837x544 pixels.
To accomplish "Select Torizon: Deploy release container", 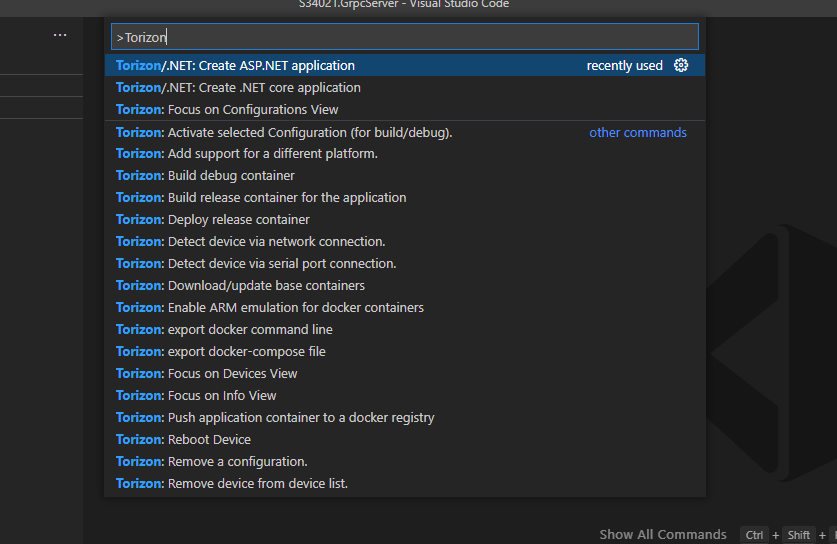I will pyautogui.click(x=405, y=219).
